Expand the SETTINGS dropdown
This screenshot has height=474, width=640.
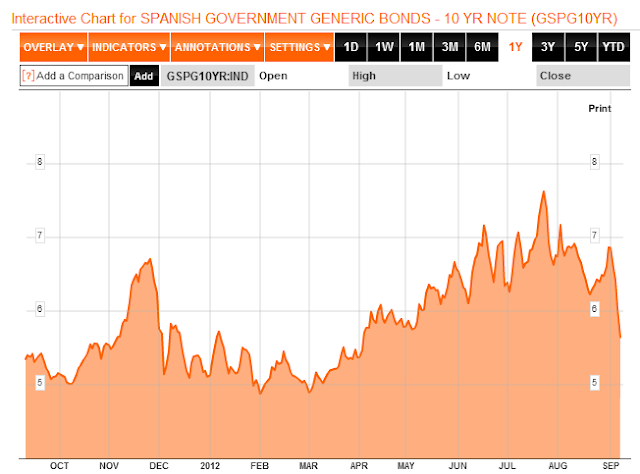tap(300, 47)
